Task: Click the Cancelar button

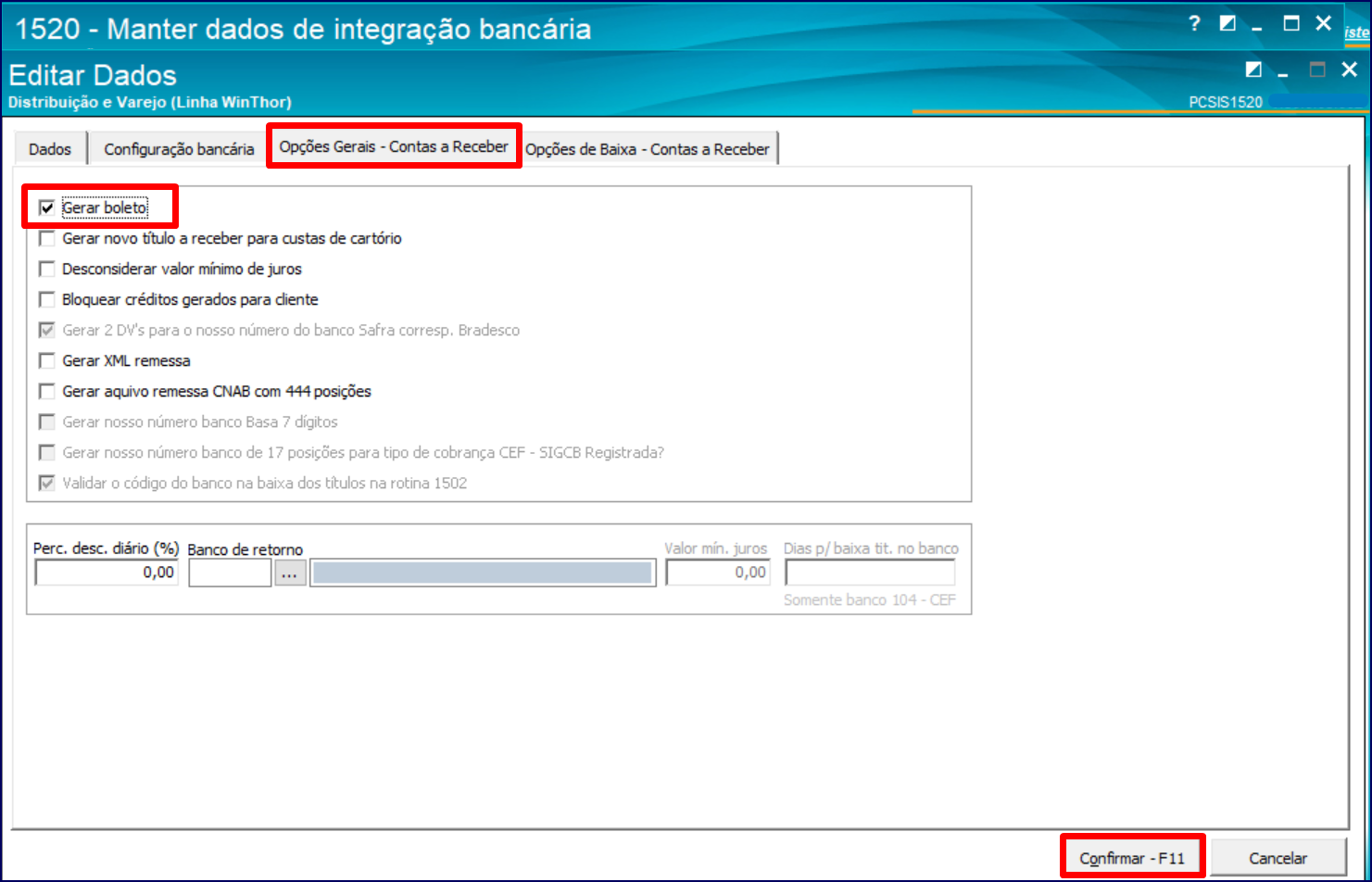Action: tap(1278, 858)
